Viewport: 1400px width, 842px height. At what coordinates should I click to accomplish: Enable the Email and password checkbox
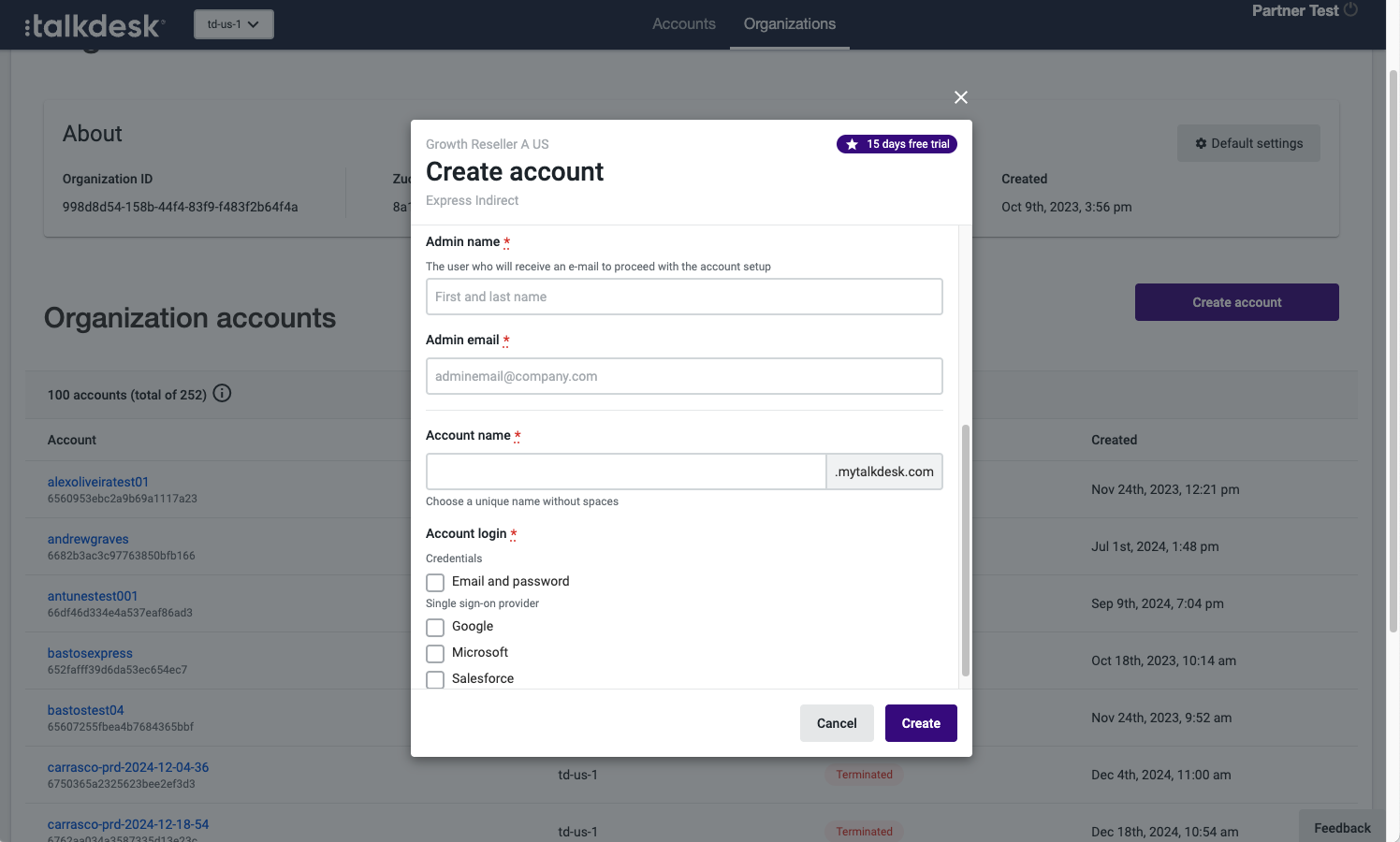[x=435, y=582]
